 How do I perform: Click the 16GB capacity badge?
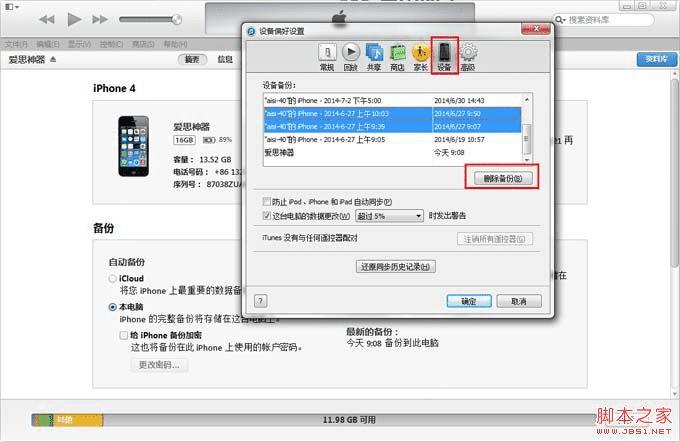pyautogui.click(x=184, y=140)
